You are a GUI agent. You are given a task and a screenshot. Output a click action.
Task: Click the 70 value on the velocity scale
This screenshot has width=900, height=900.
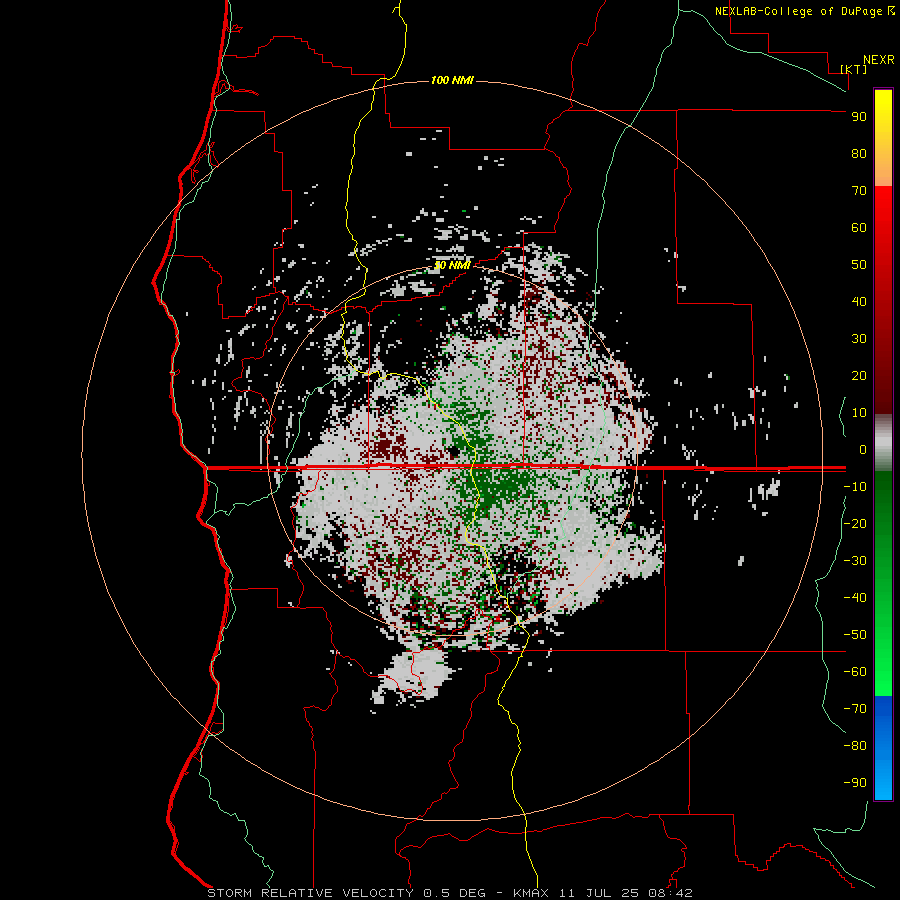pos(859,191)
